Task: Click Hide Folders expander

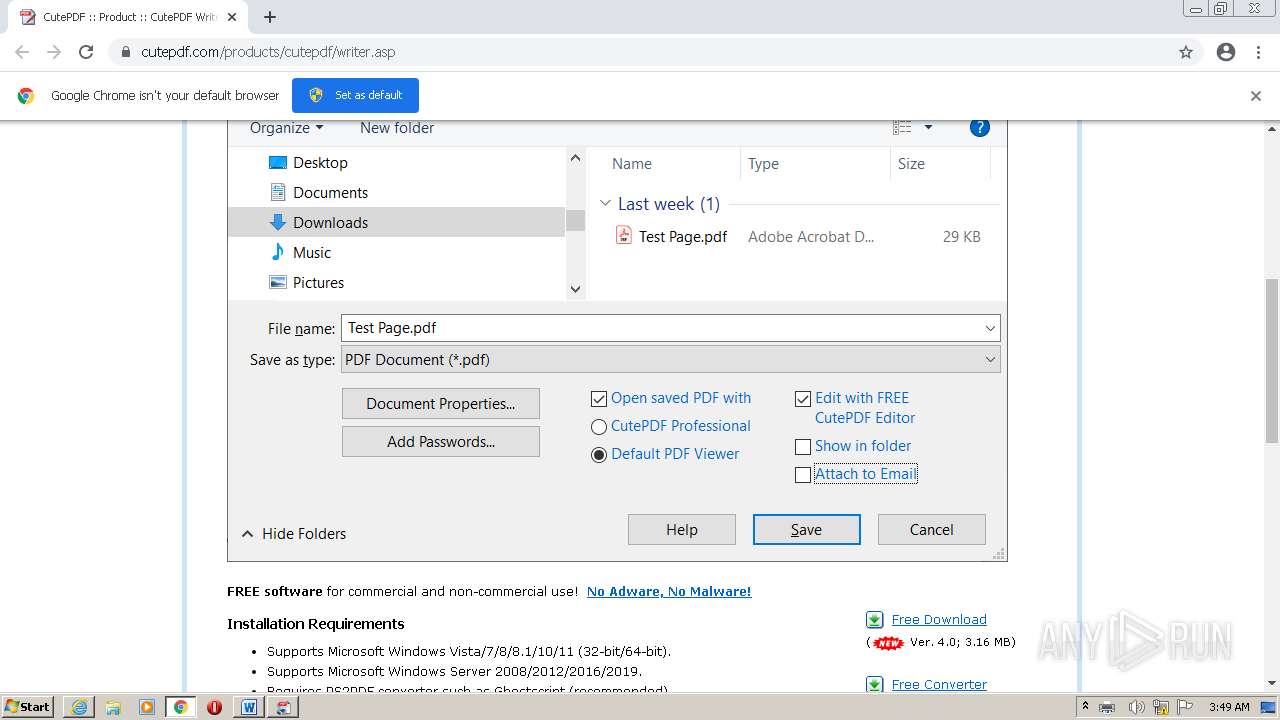Action: pyautogui.click(x=294, y=534)
